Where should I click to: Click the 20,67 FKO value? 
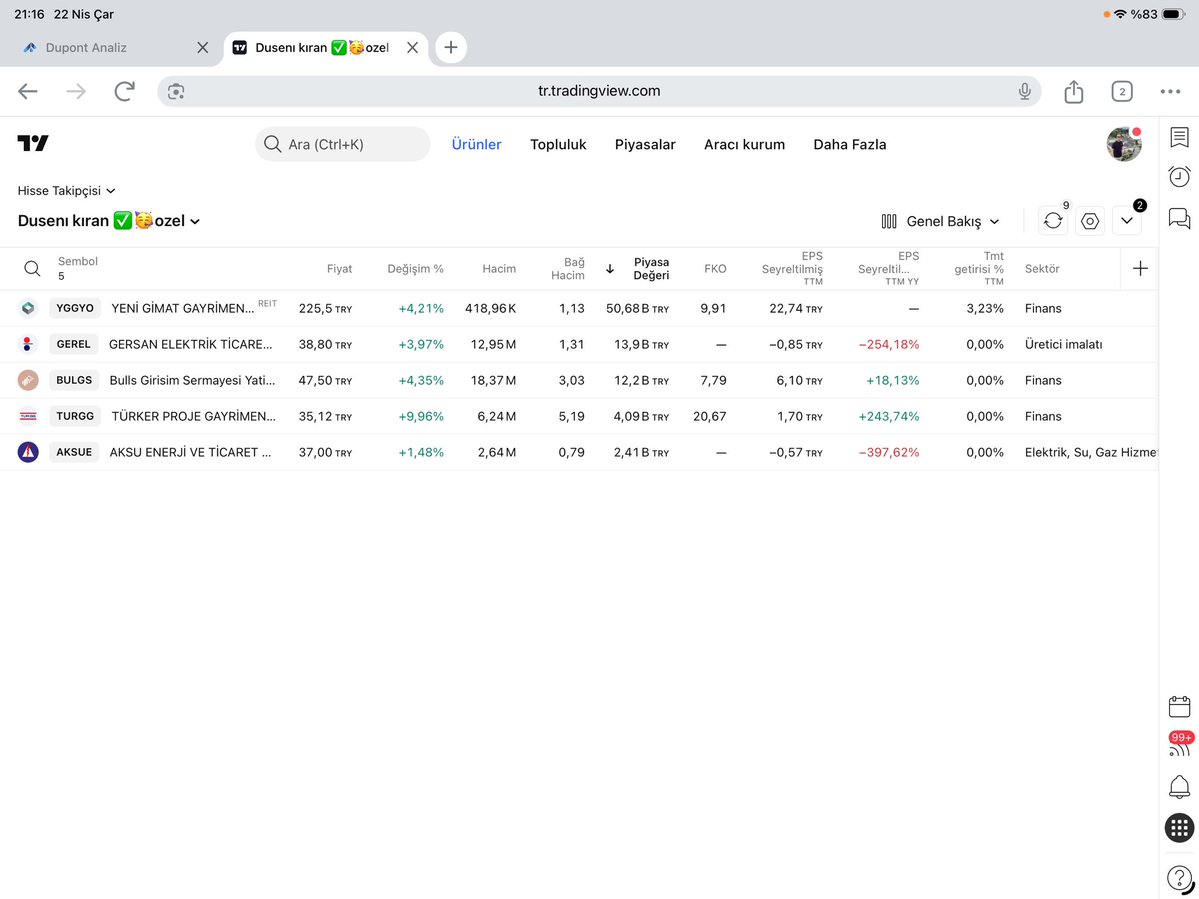point(710,416)
